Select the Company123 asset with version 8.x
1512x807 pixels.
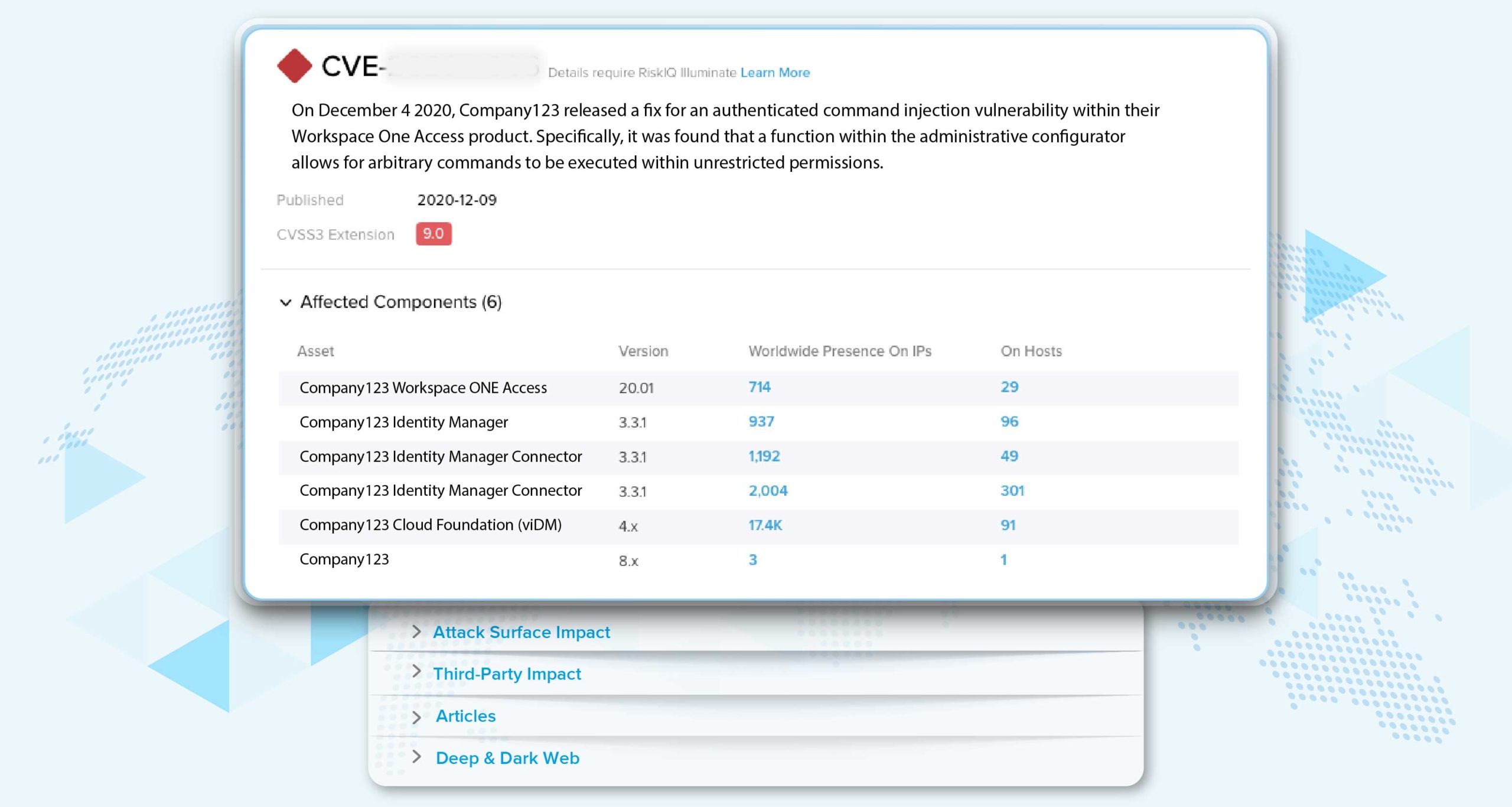344,559
